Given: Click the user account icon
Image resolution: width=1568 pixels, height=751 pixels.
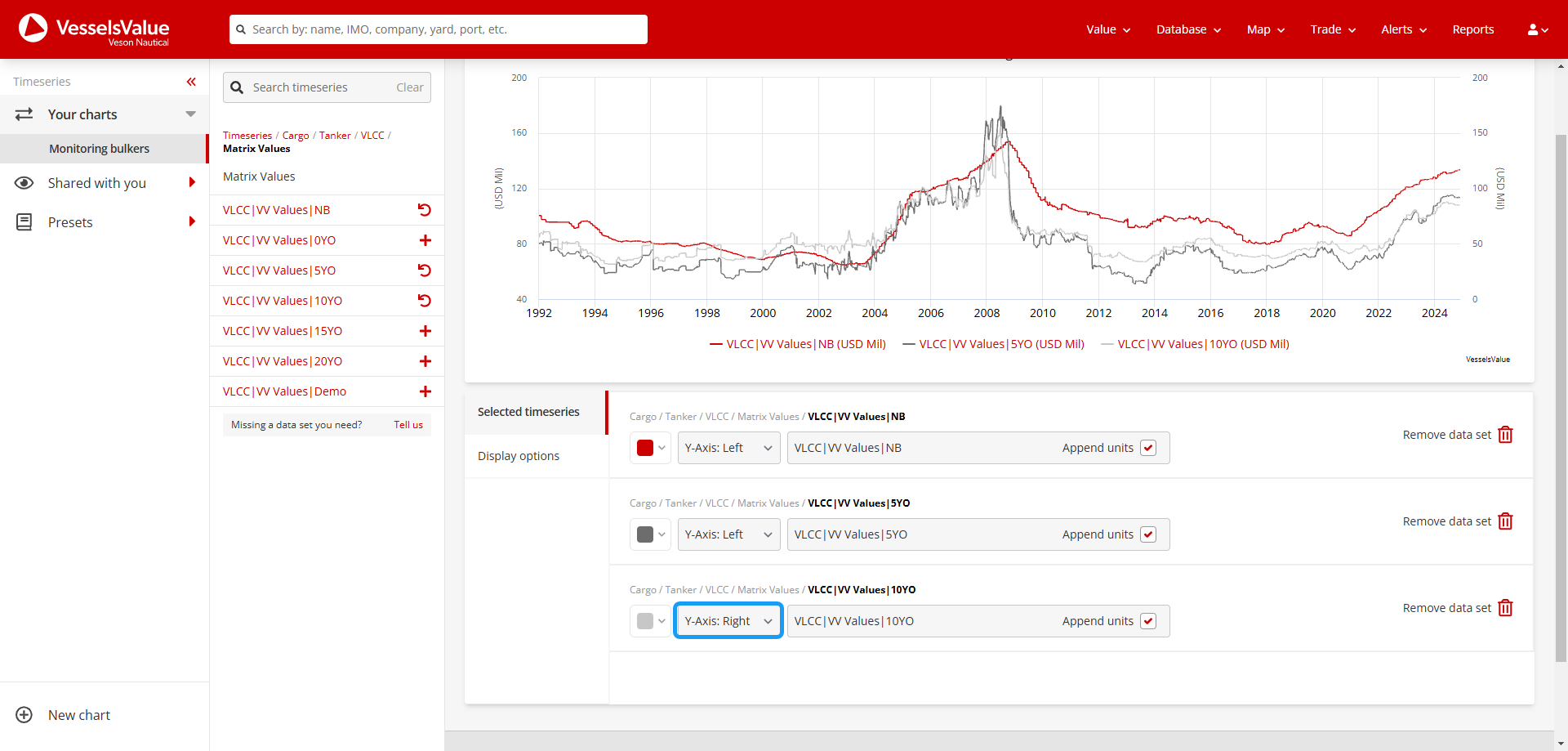Looking at the screenshot, I should click(1534, 29).
